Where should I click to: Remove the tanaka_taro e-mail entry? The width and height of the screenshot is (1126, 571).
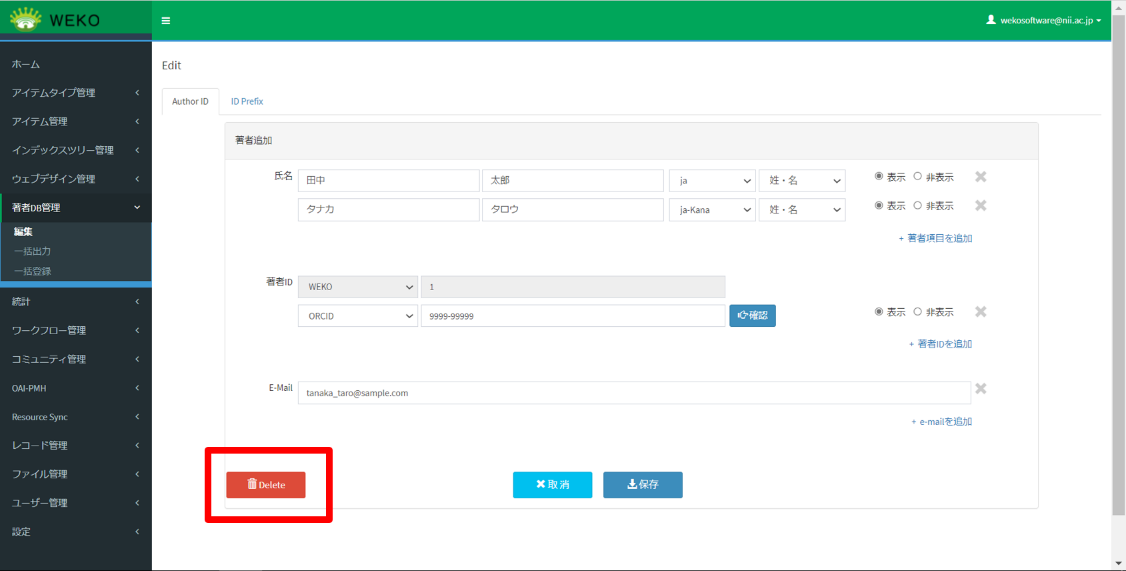click(x=980, y=389)
